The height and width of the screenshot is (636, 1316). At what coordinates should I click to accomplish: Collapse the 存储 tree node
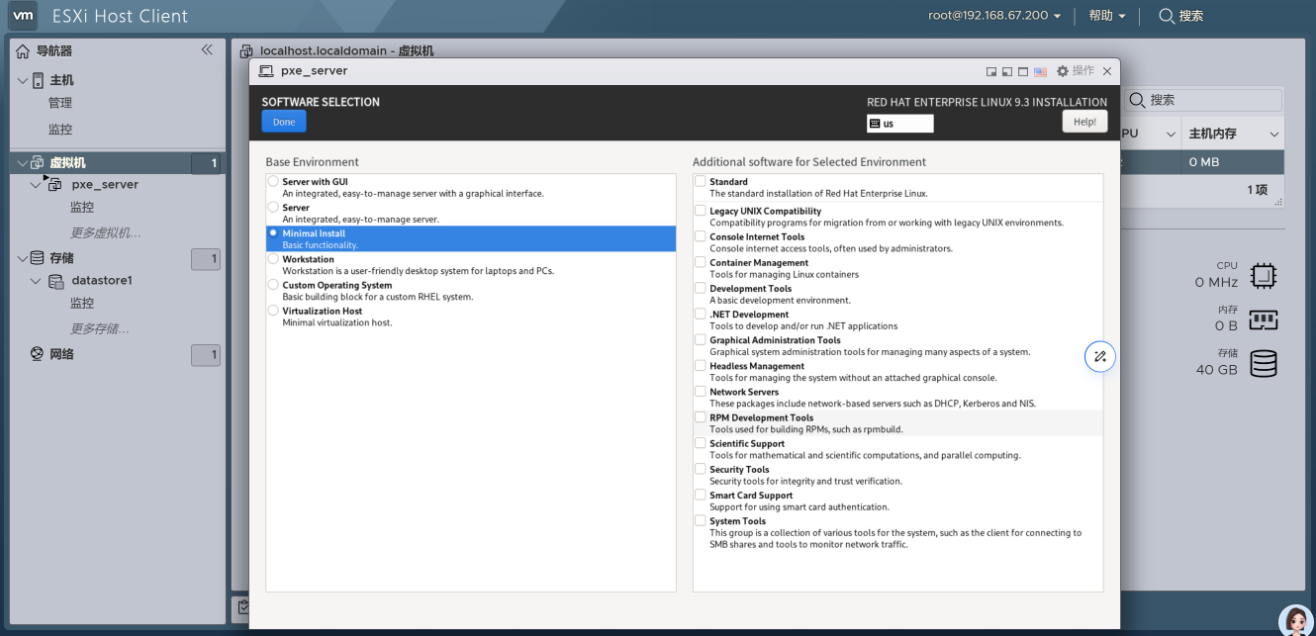tap(22, 258)
